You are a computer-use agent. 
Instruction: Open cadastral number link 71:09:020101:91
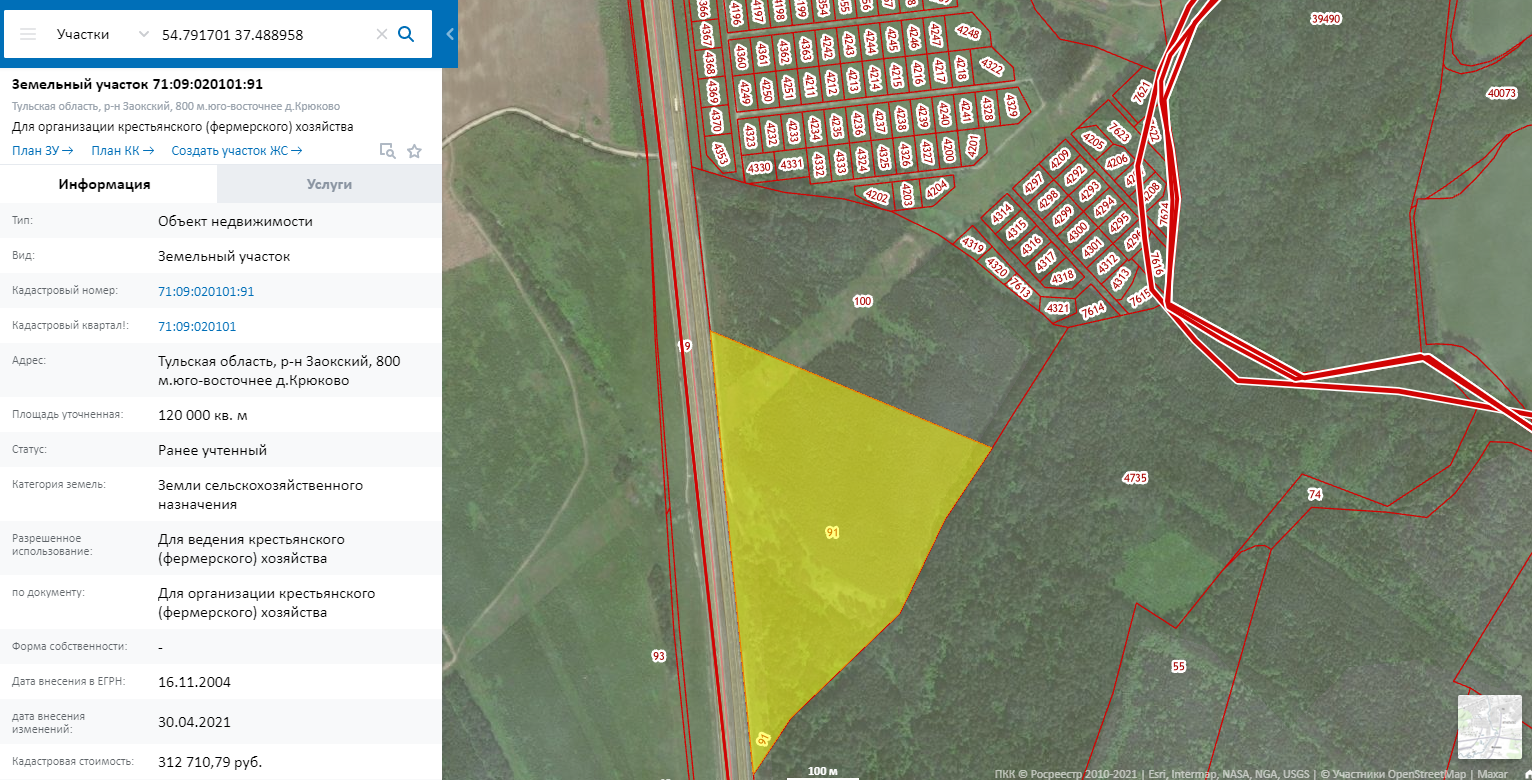tap(206, 291)
